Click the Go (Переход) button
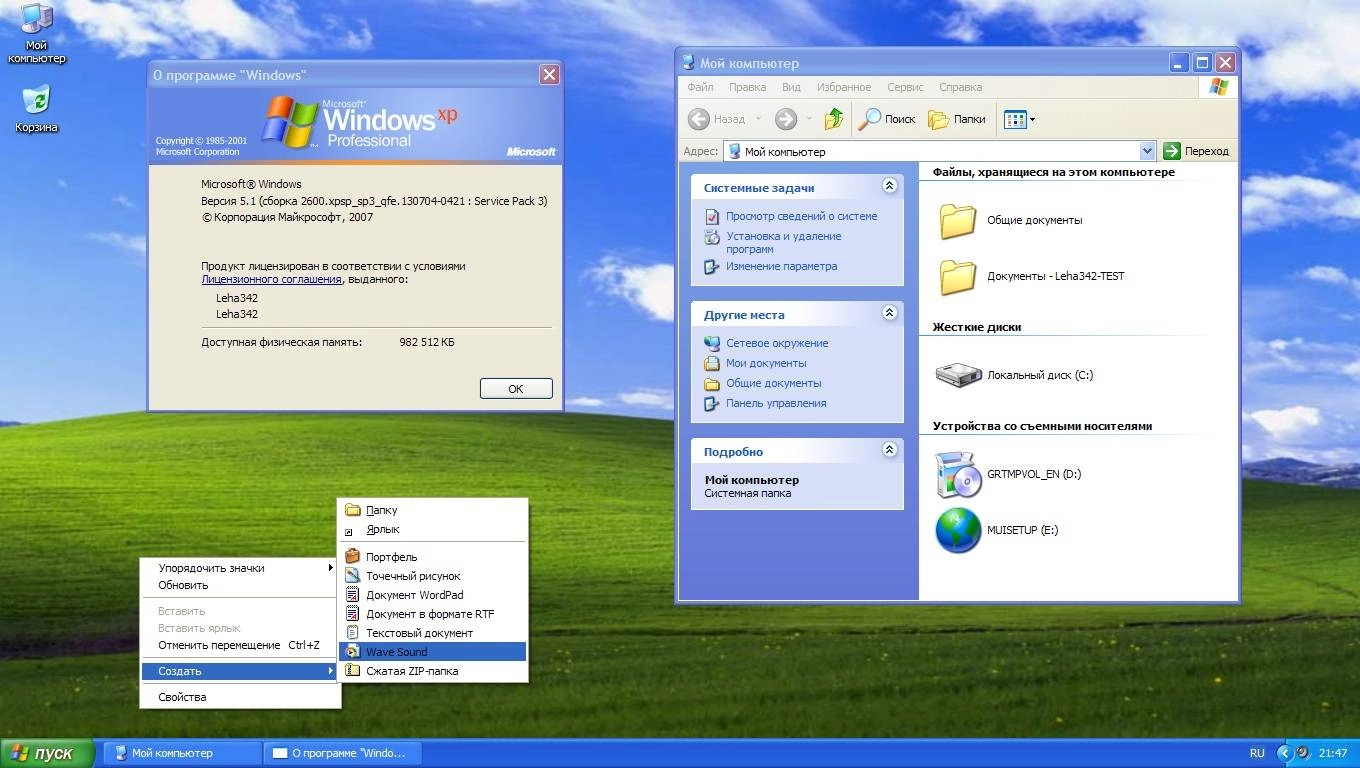1360x768 pixels. coord(1196,151)
